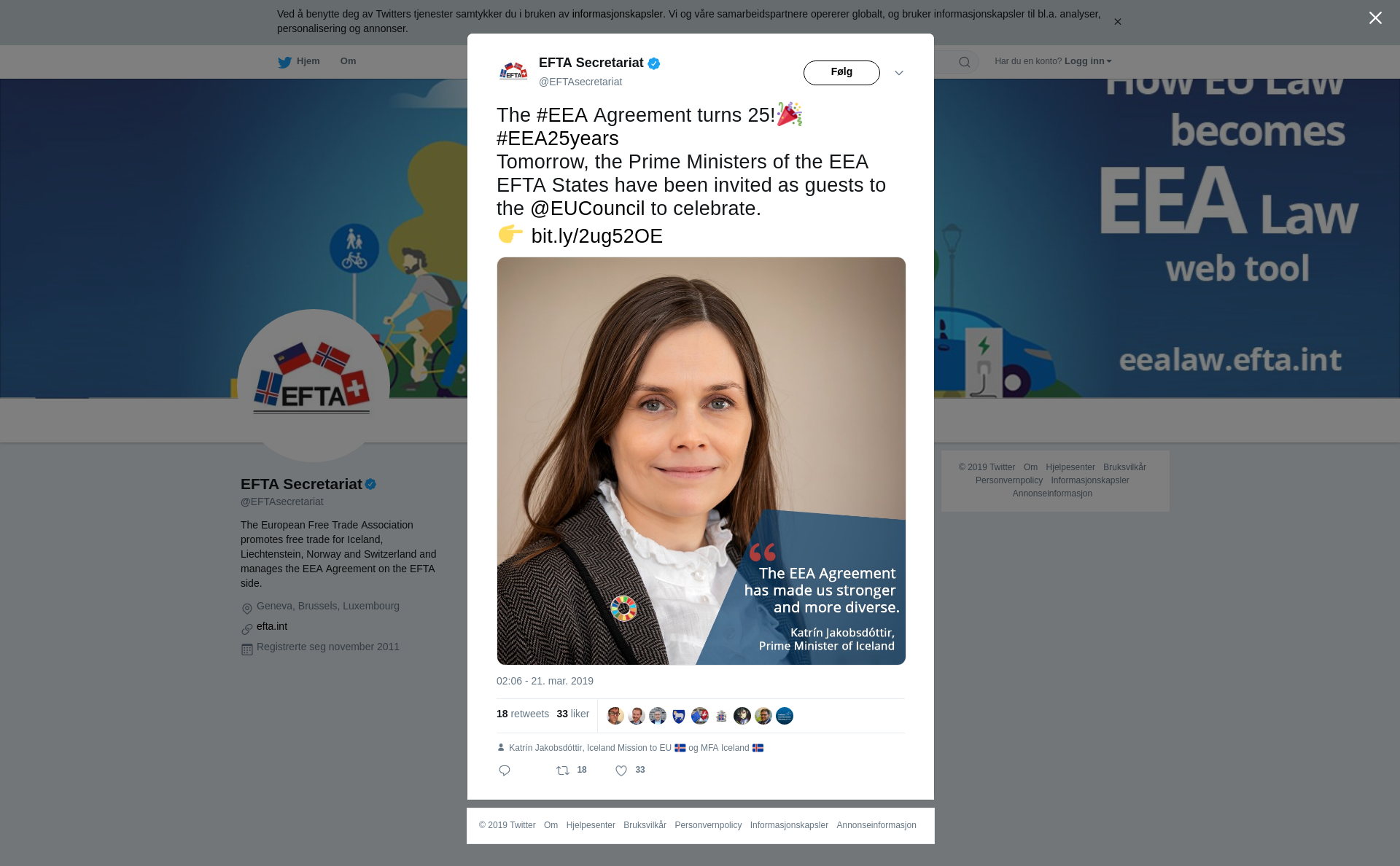The image size is (1400, 866).
Task: Like the tweet with the heart icon
Action: tap(621, 771)
